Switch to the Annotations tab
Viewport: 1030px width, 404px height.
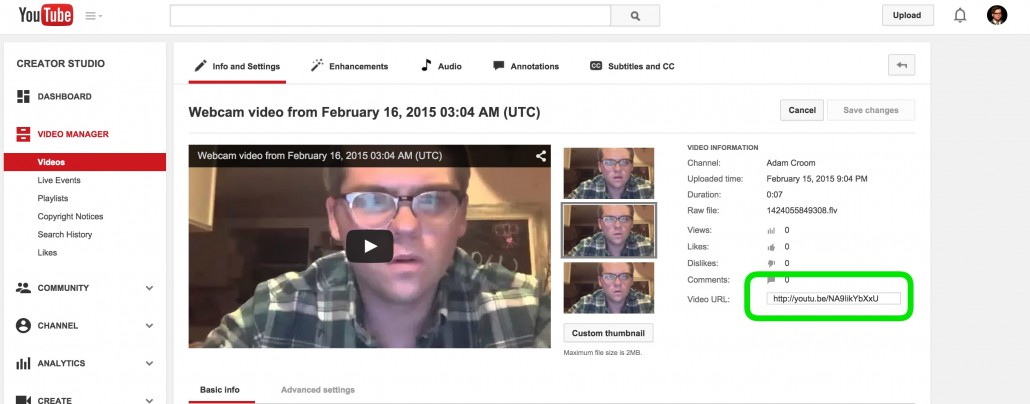(526, 66)
